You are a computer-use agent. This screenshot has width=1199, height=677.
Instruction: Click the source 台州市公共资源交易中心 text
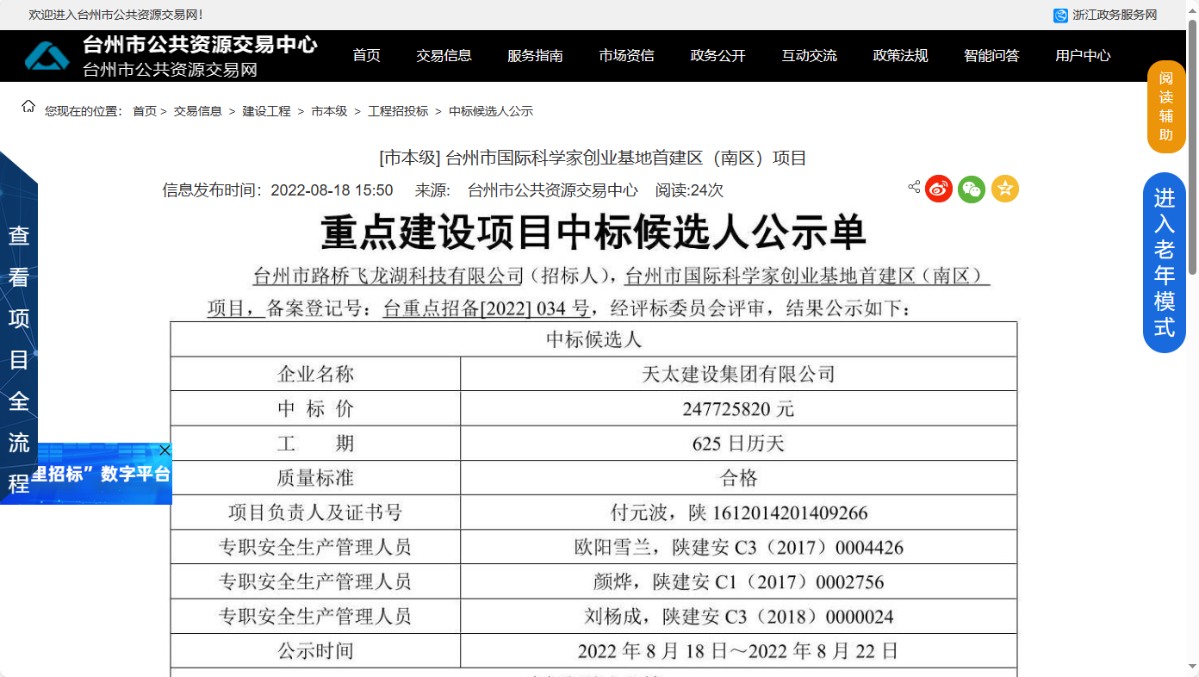pos(552,190)
